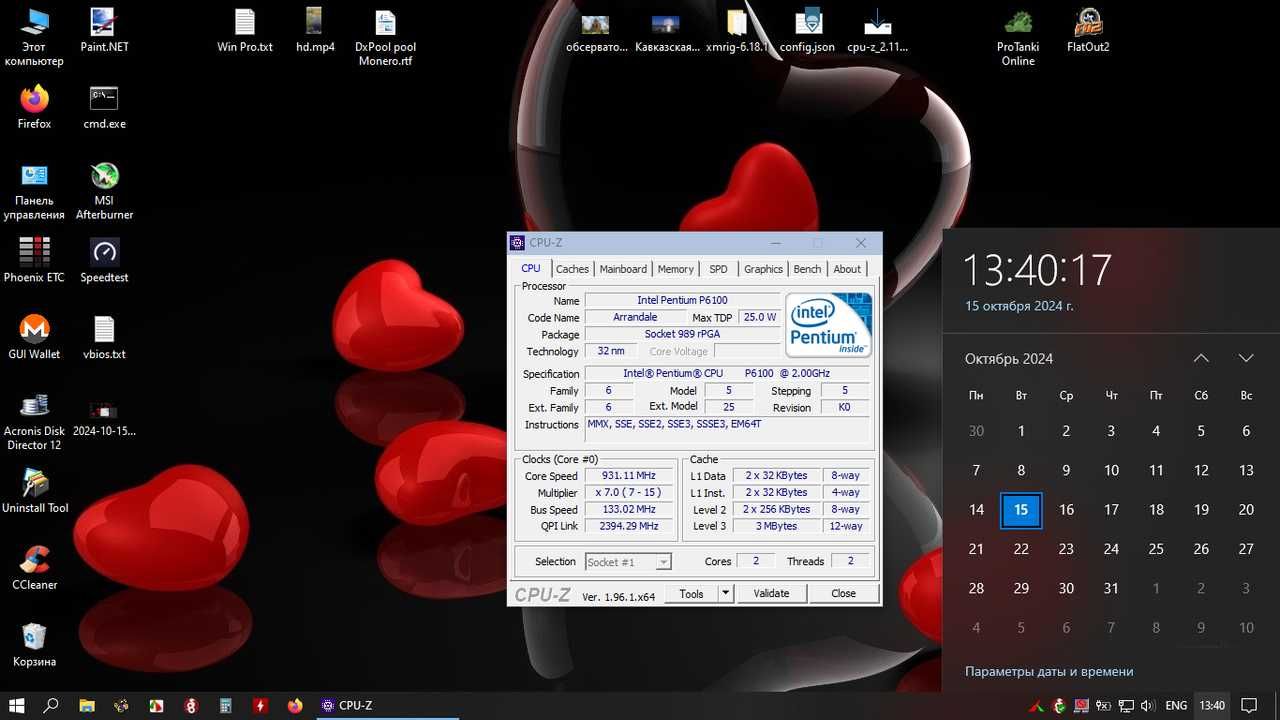1280x720 pixels.
Task: Click the Intel Pentium inside logo
Action: point(829,325)
